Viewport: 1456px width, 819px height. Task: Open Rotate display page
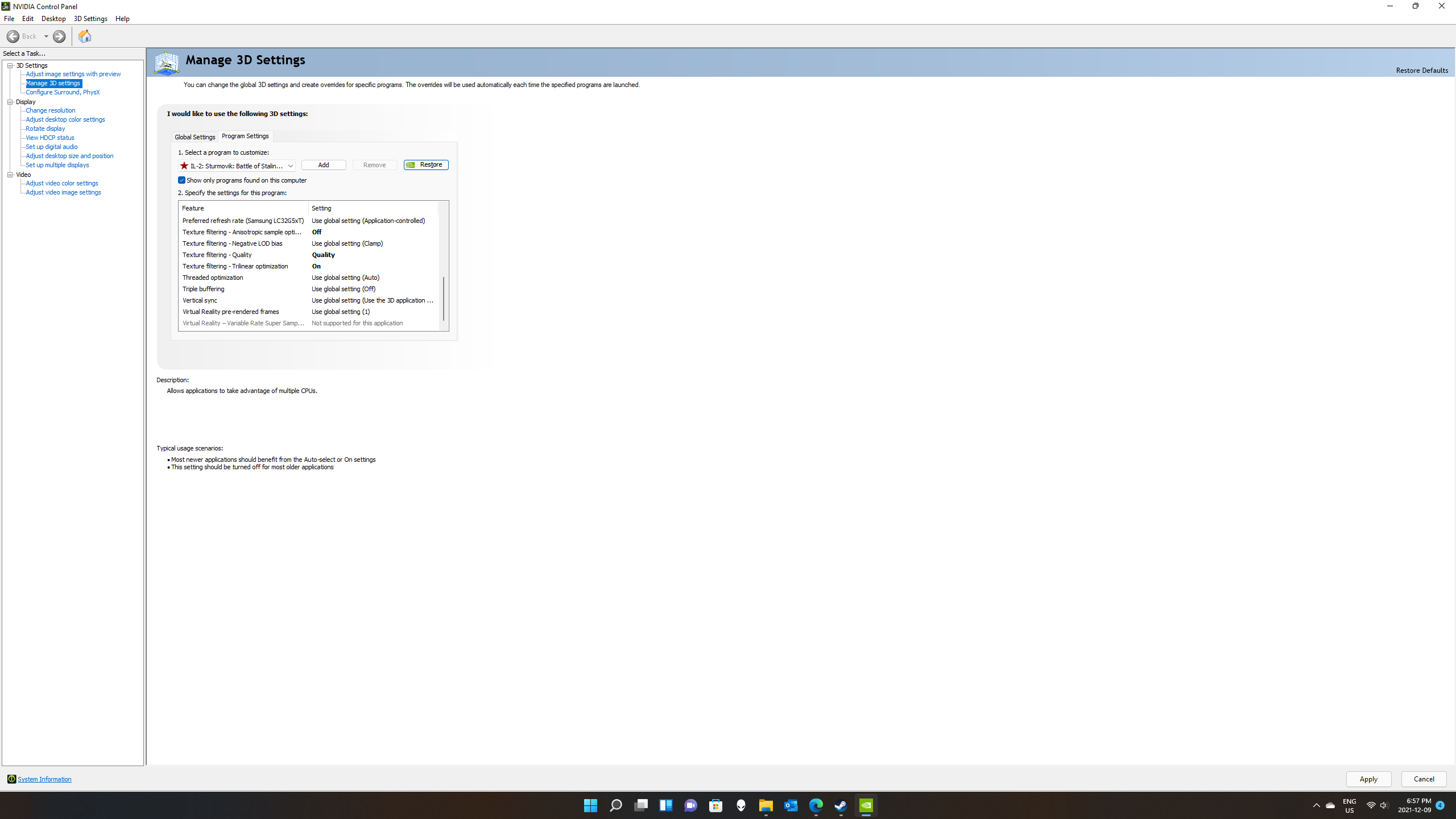point(45,129)
